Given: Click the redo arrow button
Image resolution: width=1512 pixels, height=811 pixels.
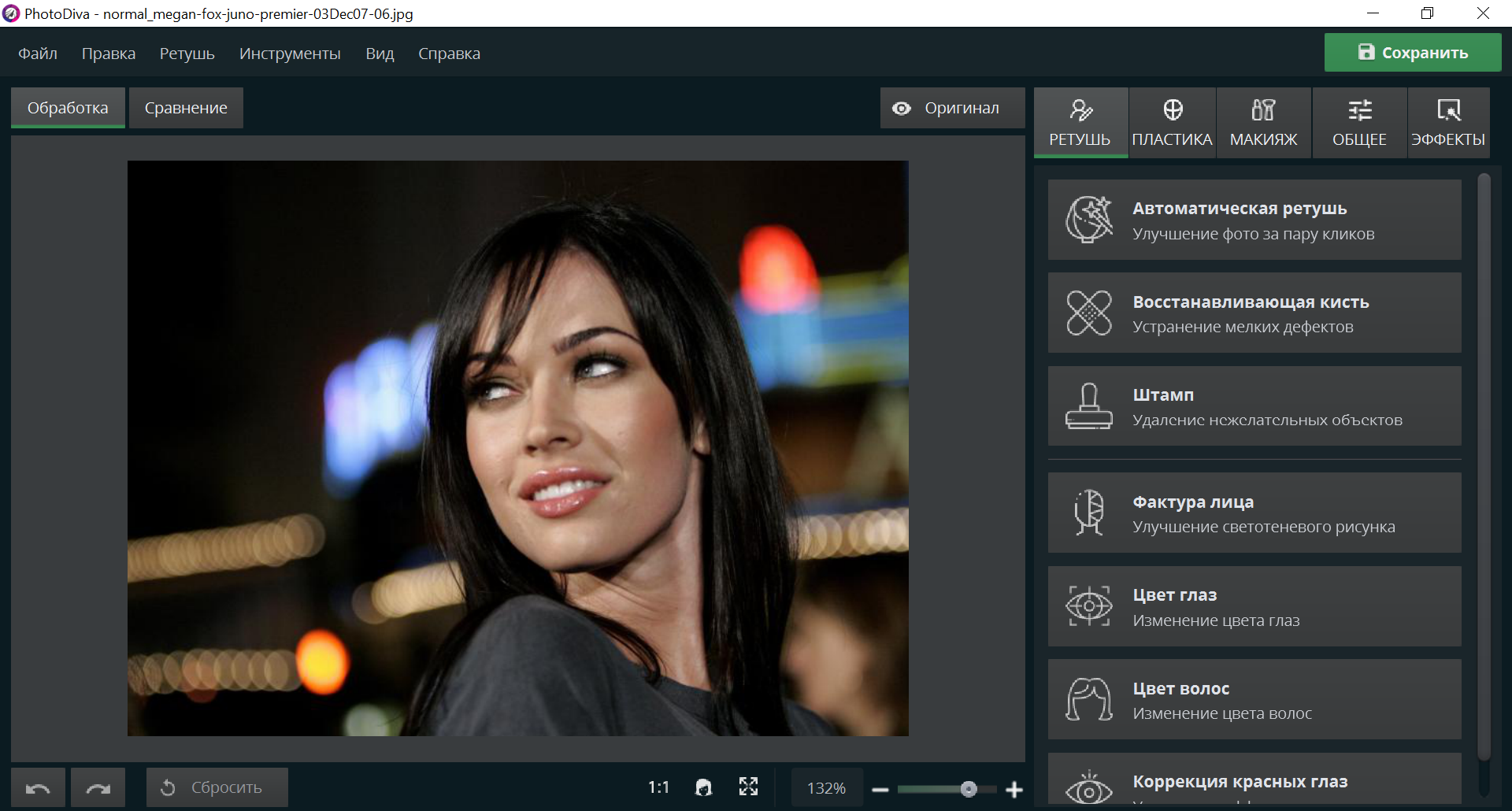Looking at the screenshot, I should pyautogui.click(x=98, y=788).
